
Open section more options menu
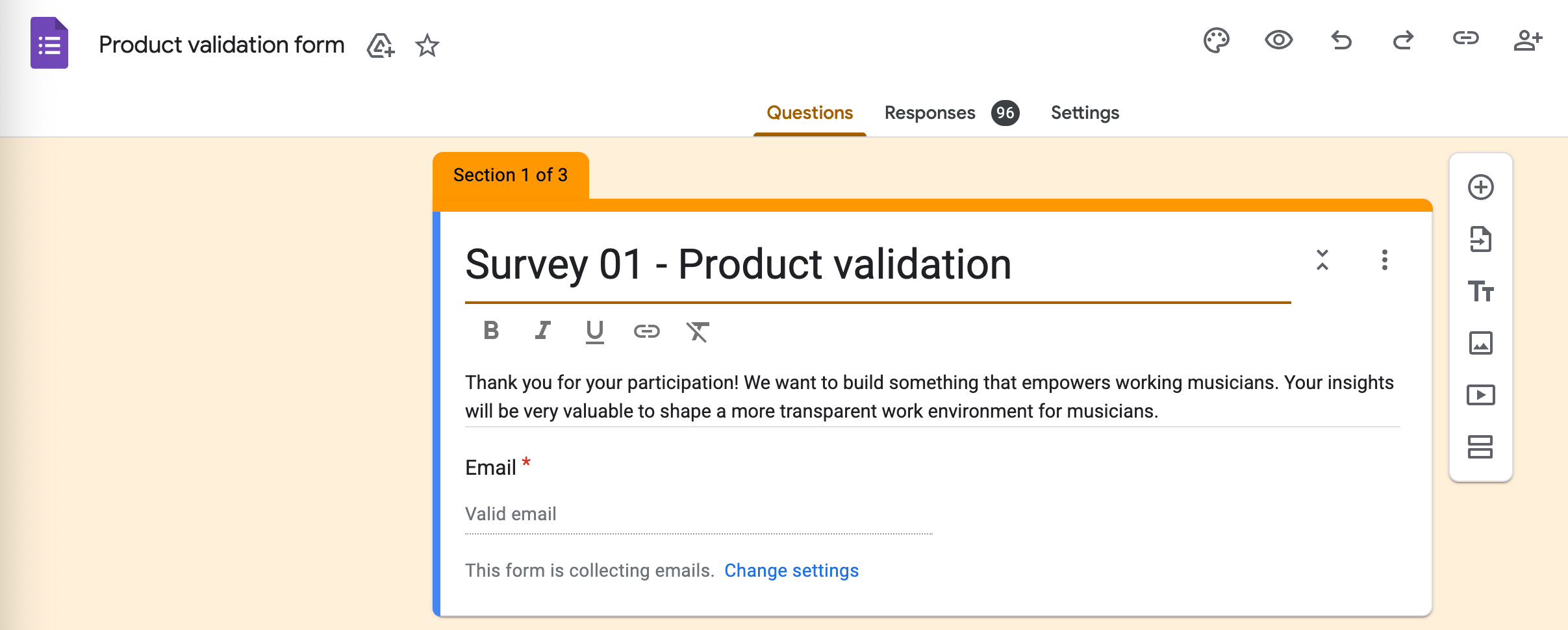(1384, 260)
